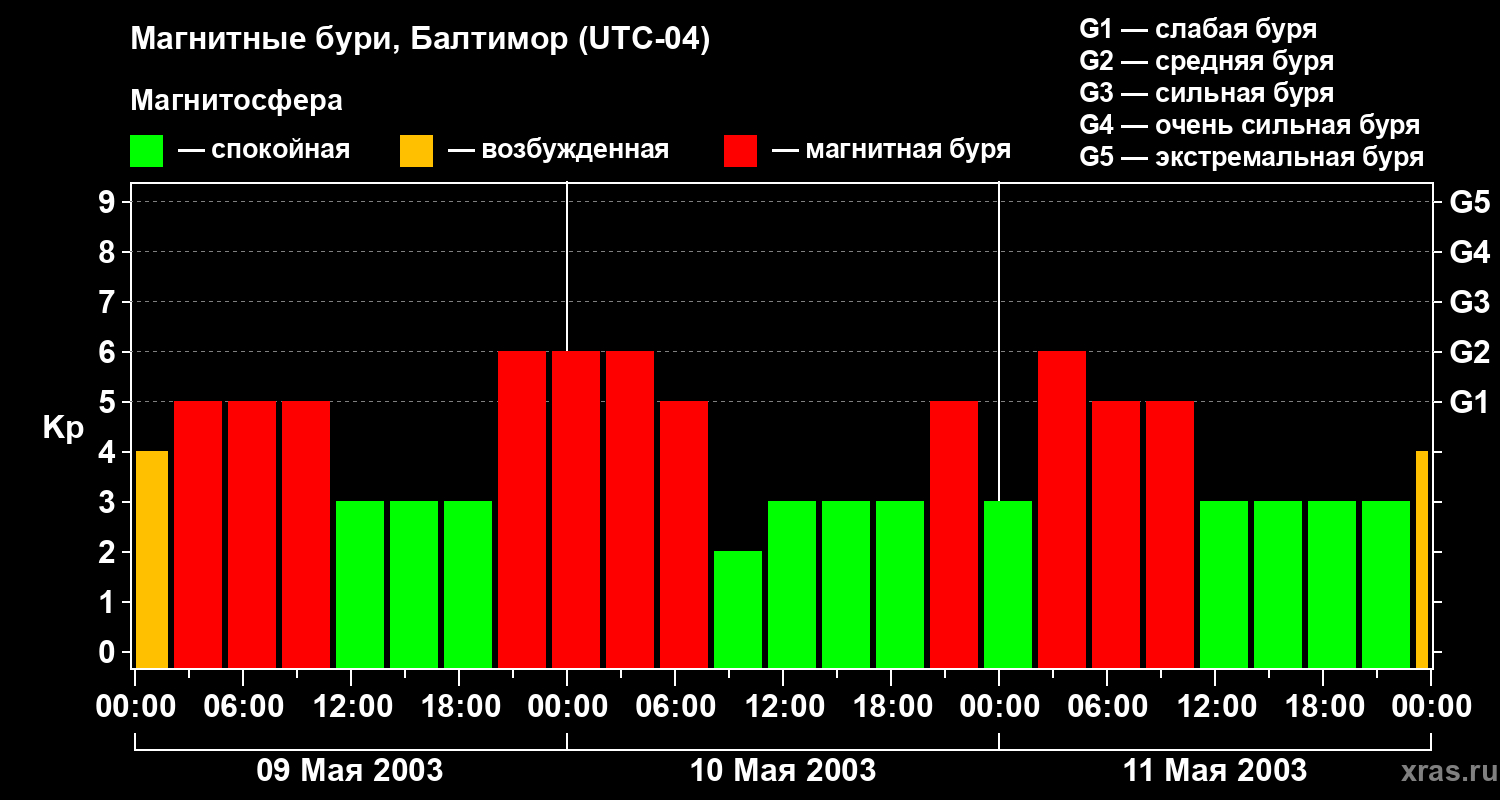The image size is (1500, 800).
Task: Click the yellow 'возбужденная' legend swatch
Action: (x=416, y=151)
